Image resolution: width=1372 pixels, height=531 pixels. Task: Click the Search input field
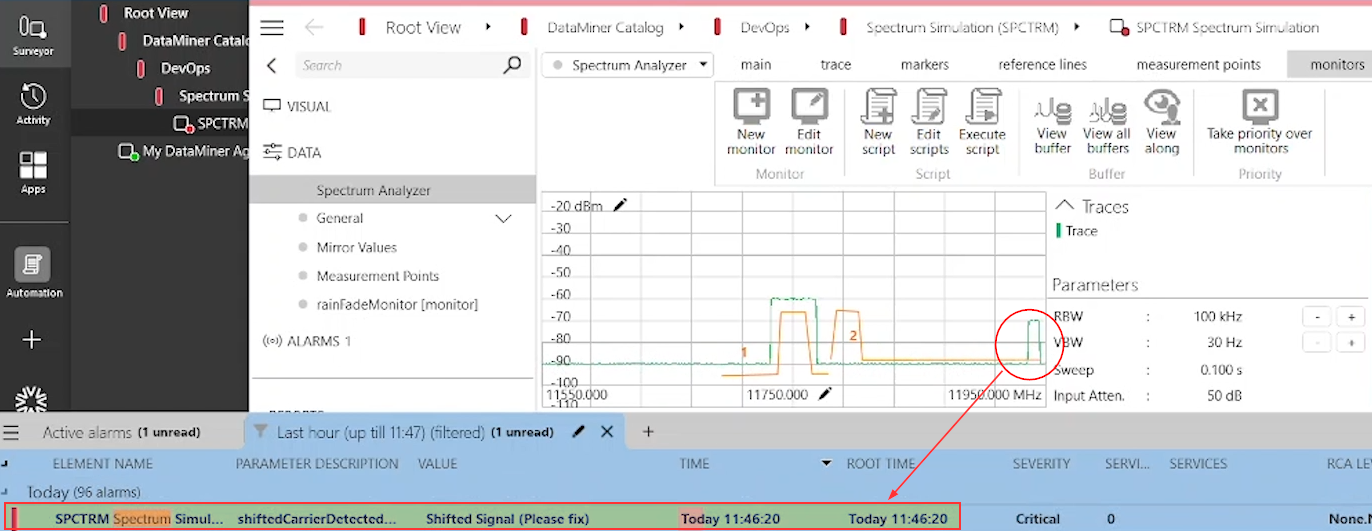(400, 66)
